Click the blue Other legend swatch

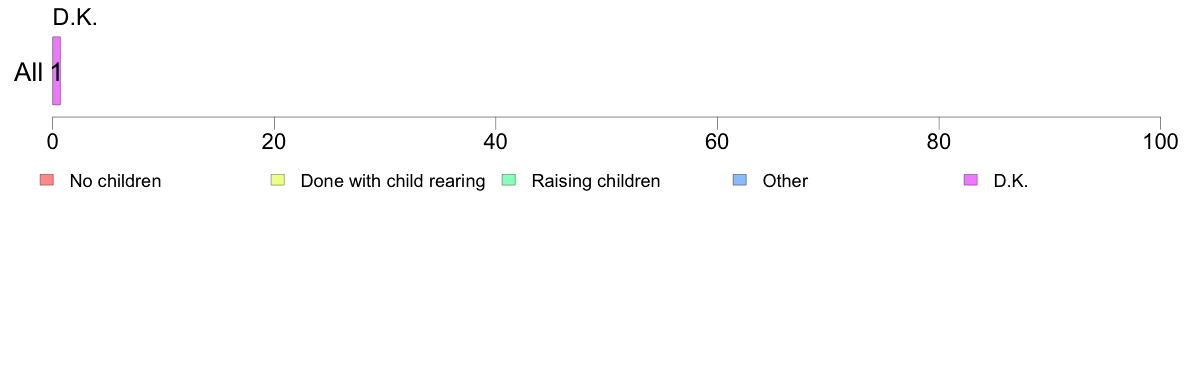coord(739,180)
